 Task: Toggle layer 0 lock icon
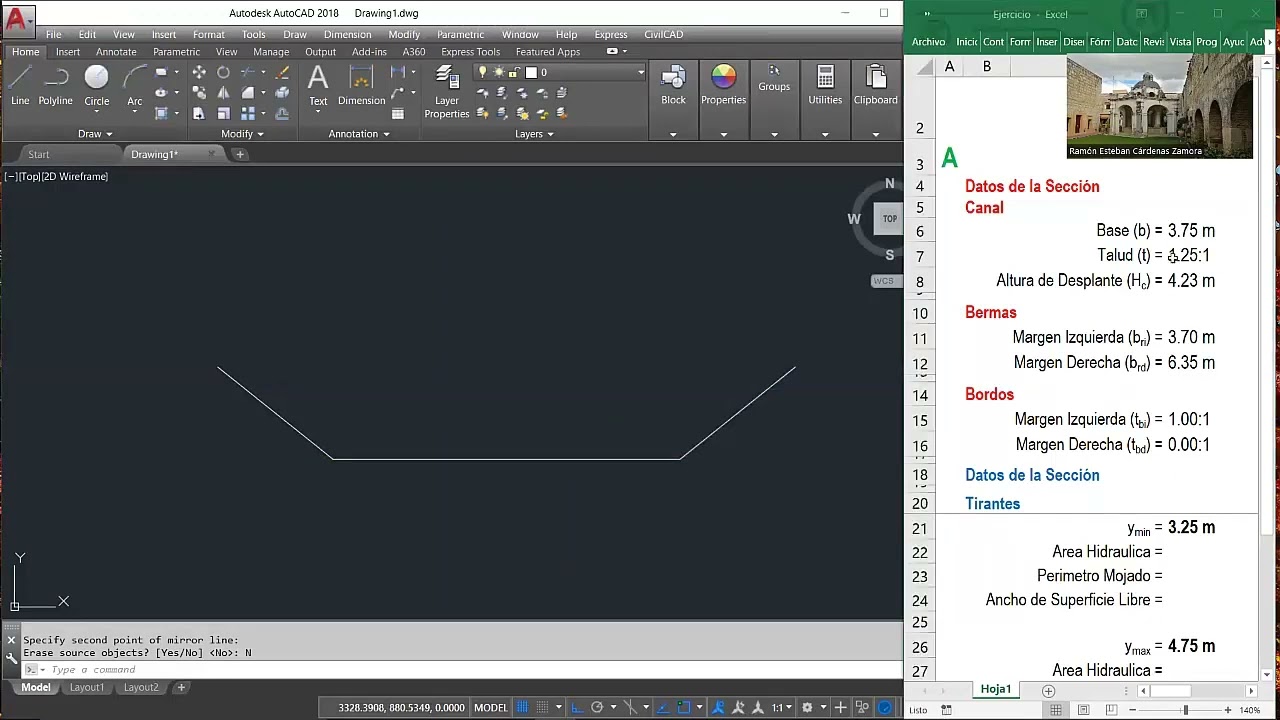click(x=513, y=72)
